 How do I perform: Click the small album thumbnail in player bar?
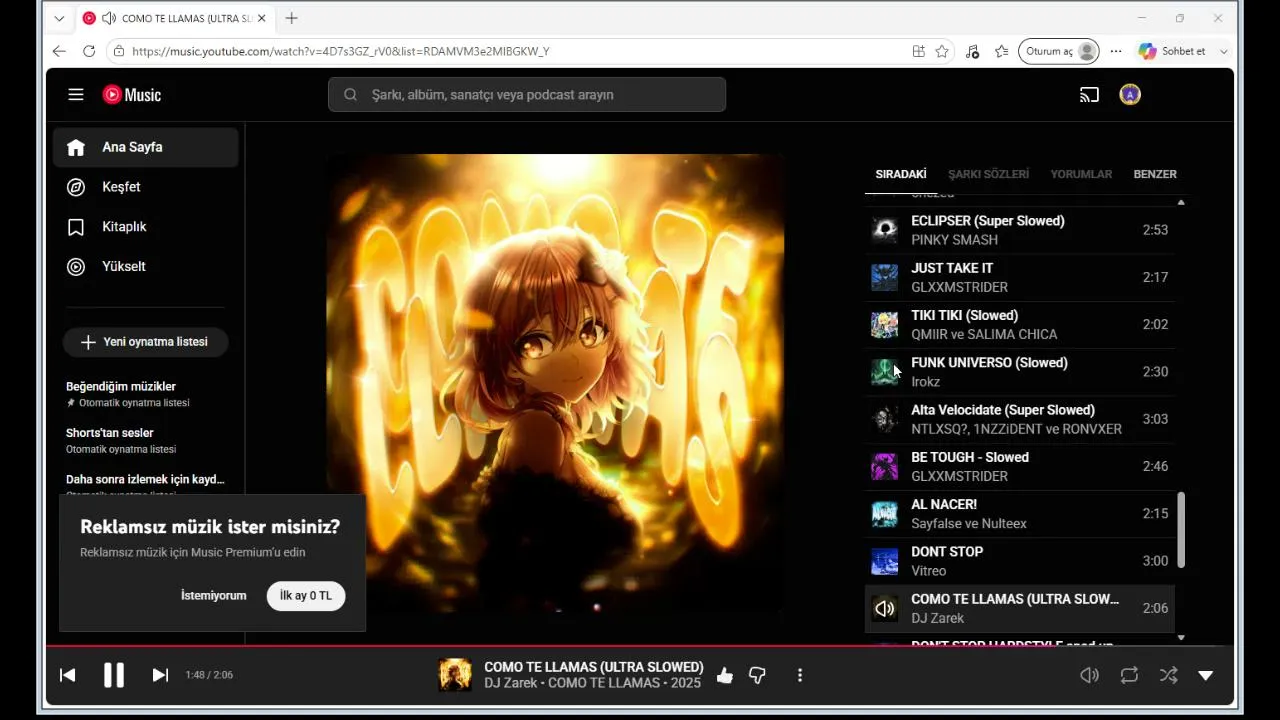(455, 675)
